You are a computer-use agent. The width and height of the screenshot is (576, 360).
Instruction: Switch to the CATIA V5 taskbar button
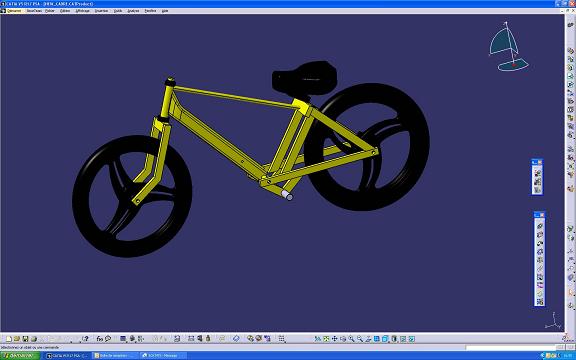tap(67, 356)
